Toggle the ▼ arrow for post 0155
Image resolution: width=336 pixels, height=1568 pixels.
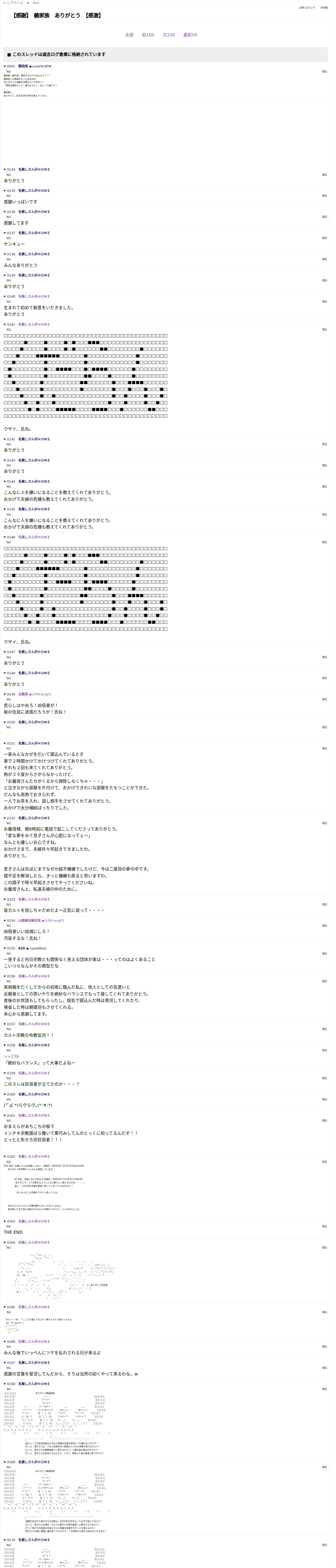pos(5,948)
